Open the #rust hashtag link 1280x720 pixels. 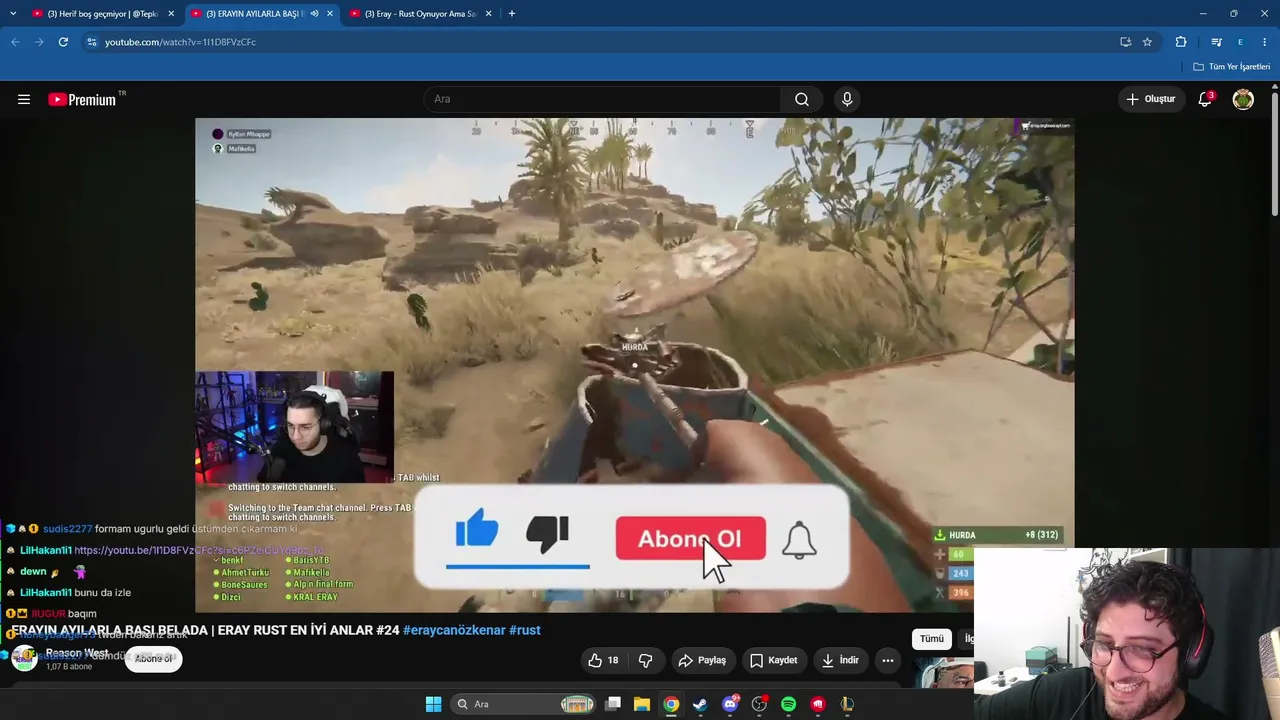[x=525, y=630]
